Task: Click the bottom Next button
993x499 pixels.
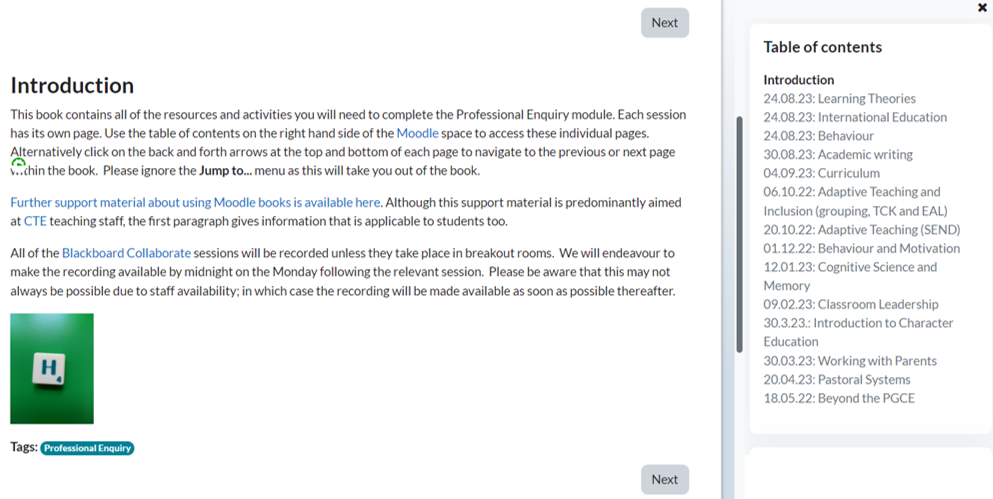Action: coord(664,480)
